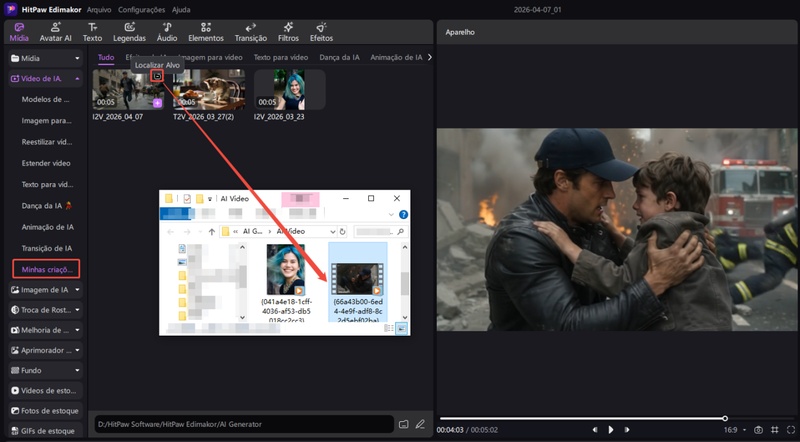800x442 pixels.
Task: Open folder icon beside path field
Action: click(x=404, y=424)
